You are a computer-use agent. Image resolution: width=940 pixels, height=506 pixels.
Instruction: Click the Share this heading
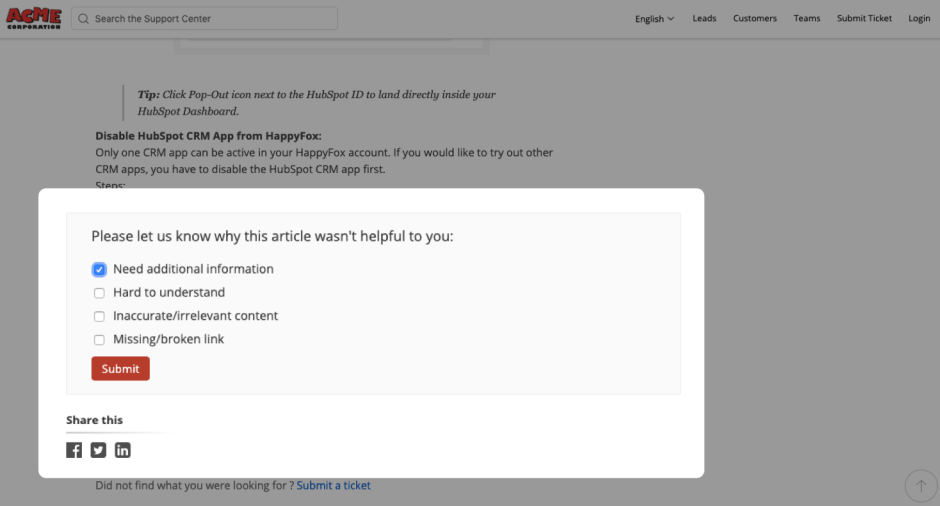pyautogui.click(x=94, y=420)
